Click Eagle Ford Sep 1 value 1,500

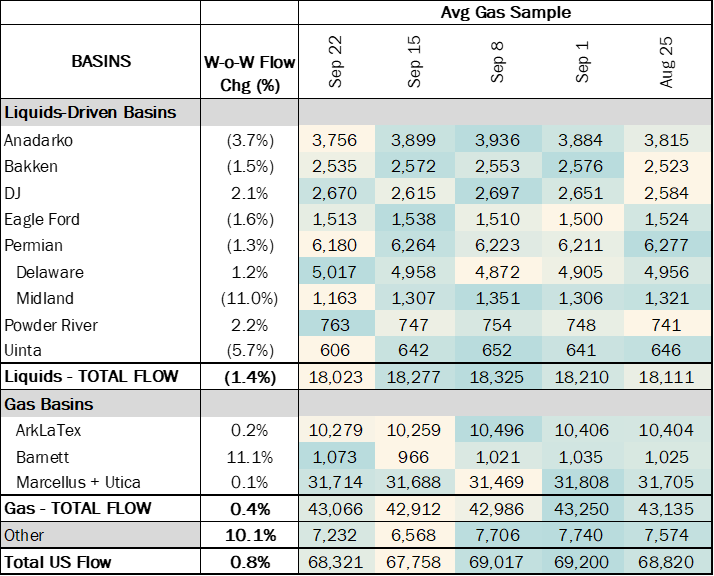581,219
